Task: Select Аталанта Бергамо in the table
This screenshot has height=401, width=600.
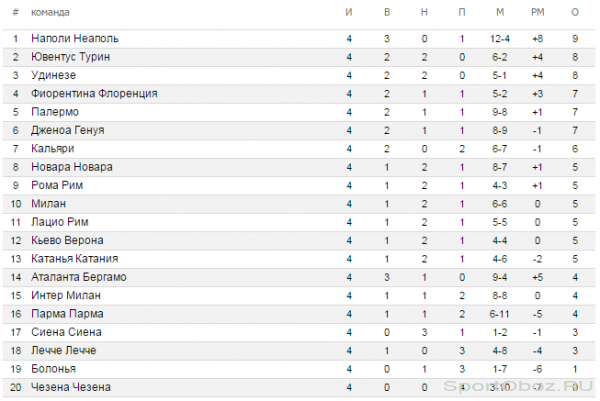Action: [x=79, y=277]
